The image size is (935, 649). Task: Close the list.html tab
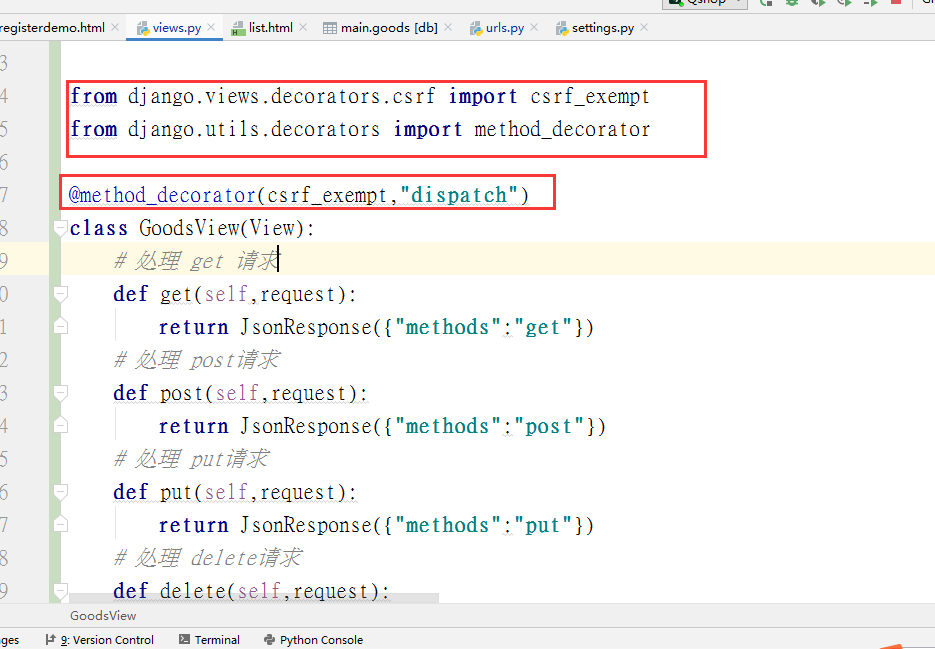click(x=303, y=27)
